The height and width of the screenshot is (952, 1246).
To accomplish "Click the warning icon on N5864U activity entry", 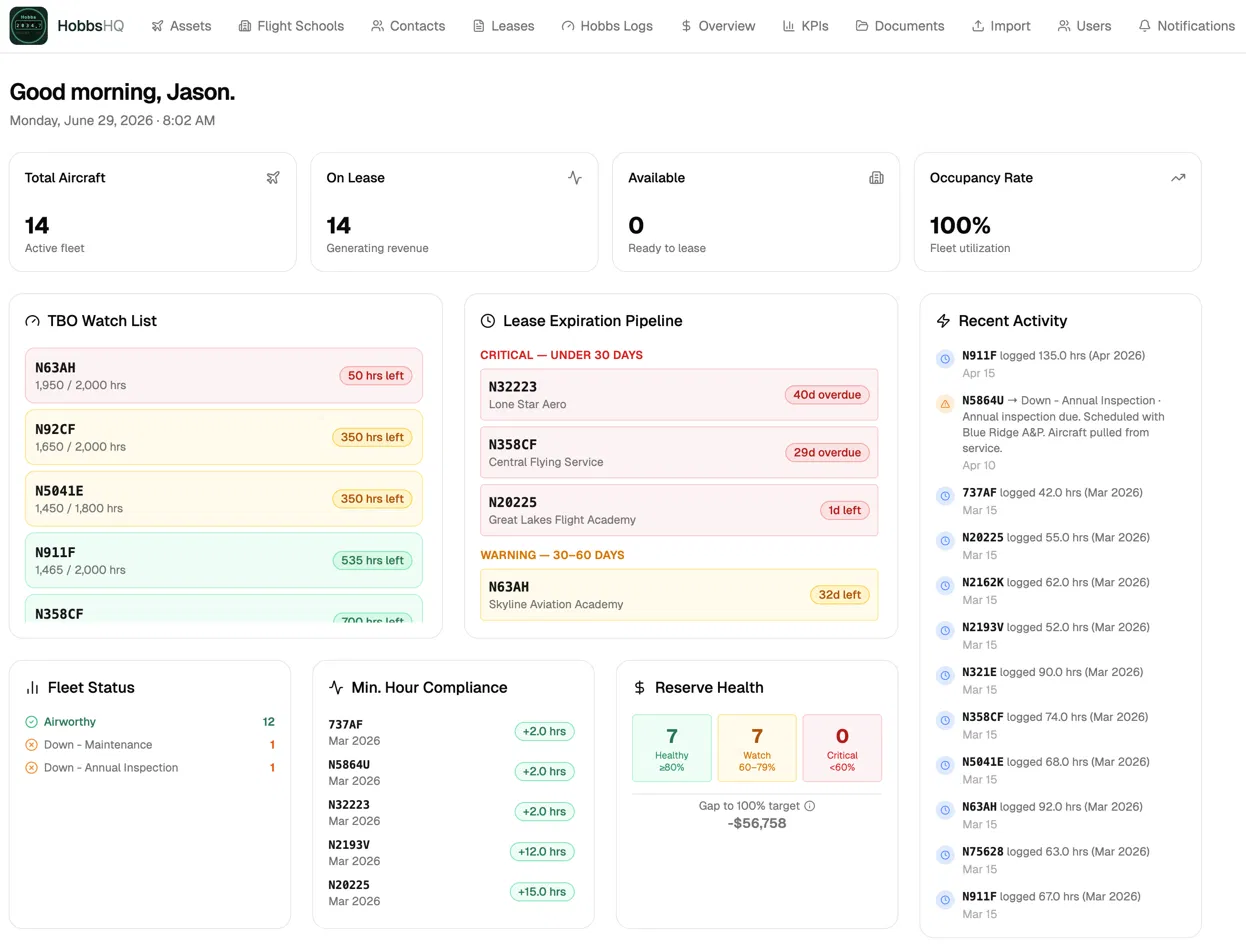I will coord(945,404).
